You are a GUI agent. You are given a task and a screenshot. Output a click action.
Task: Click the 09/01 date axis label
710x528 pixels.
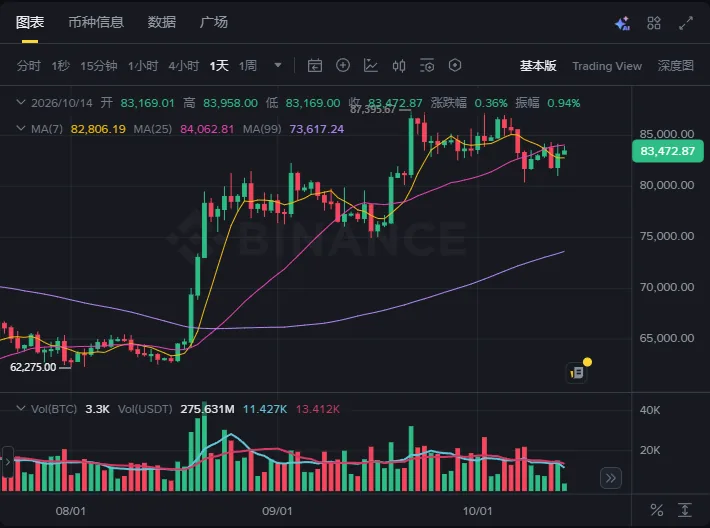click(x=277, y=511)
